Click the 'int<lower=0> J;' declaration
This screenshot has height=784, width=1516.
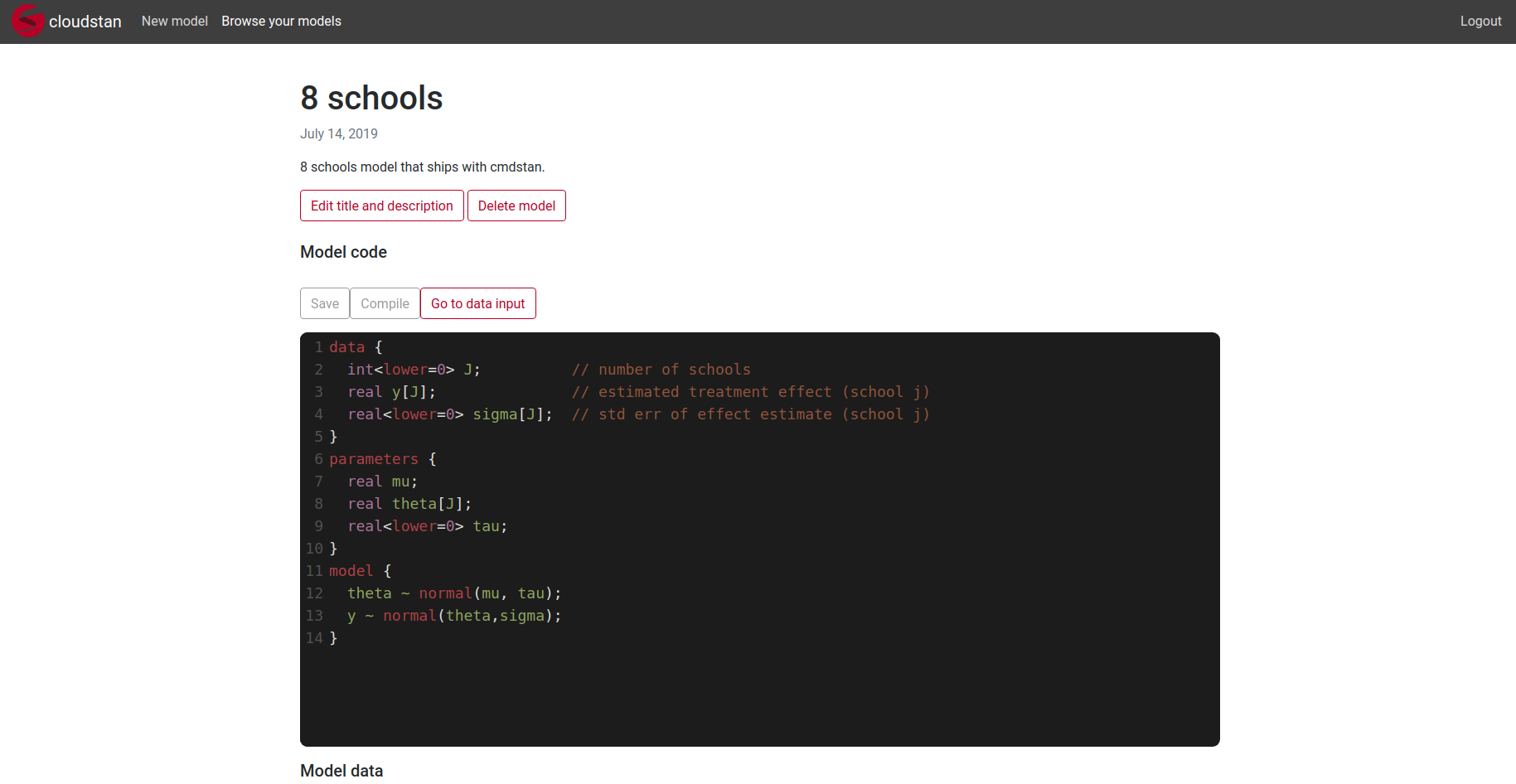(414, 370)
